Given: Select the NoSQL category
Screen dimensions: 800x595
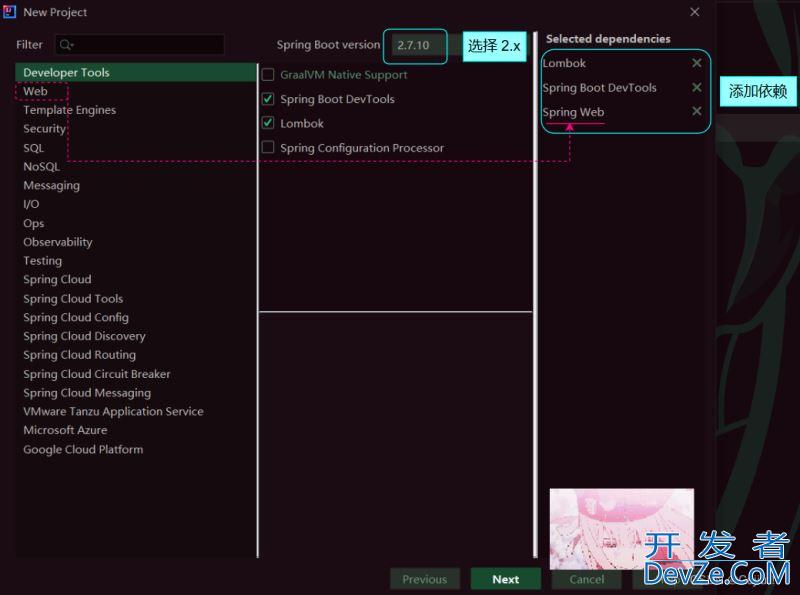Looking at the screenshot, I should [x=136, y=166].
